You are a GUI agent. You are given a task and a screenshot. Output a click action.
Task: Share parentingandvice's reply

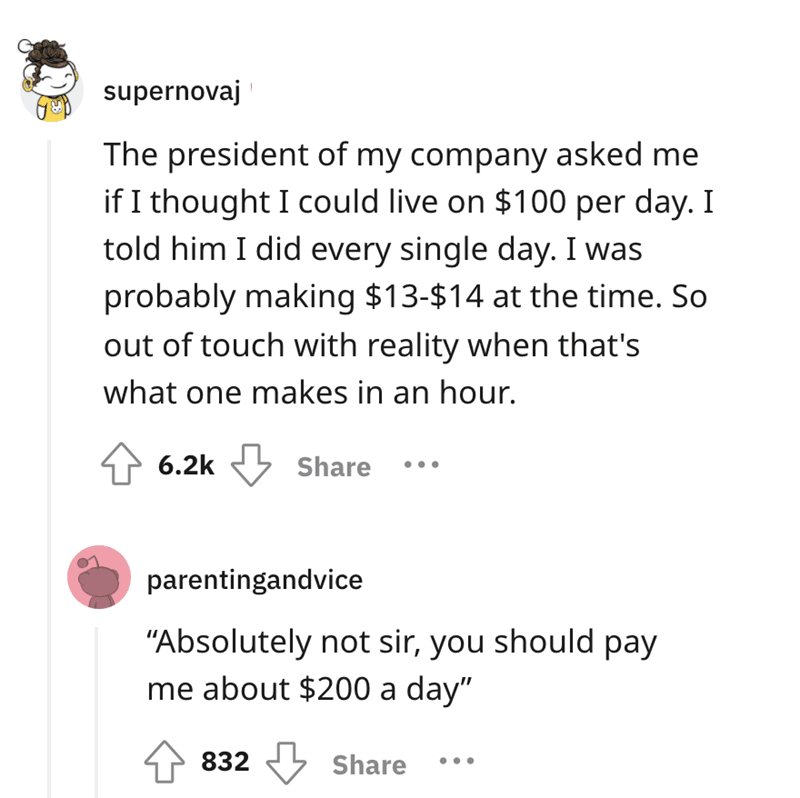click(x=369, y=765)
